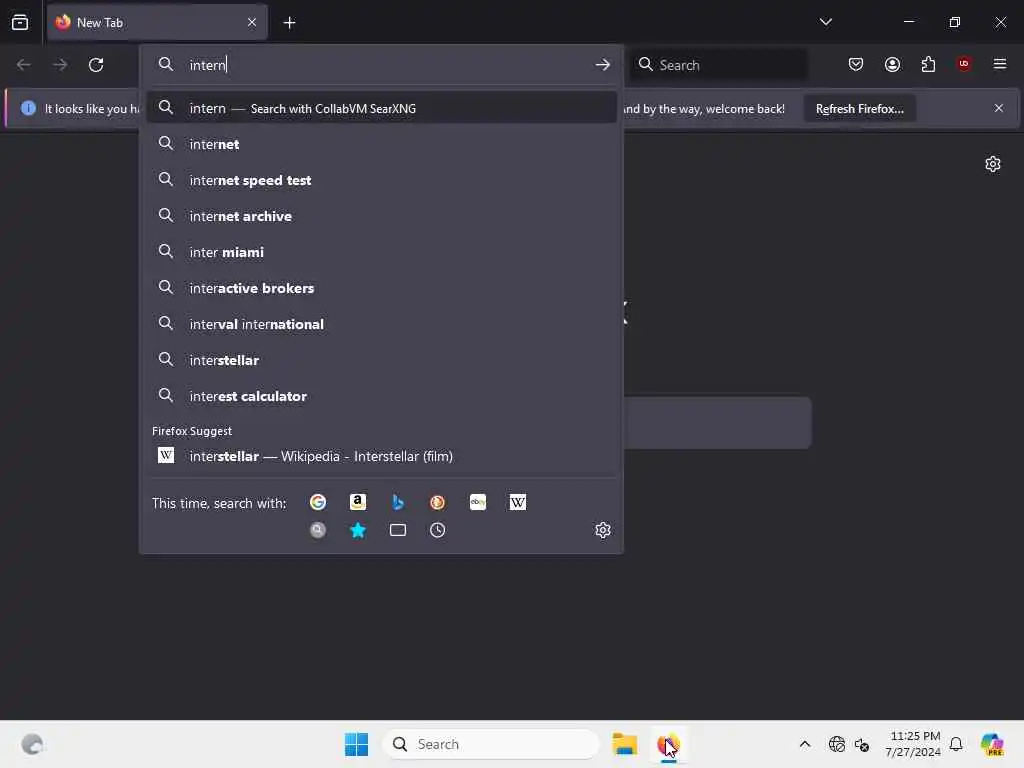
Task: Open Edge widgets icon on taskbar left
Action: coord(32,744)
